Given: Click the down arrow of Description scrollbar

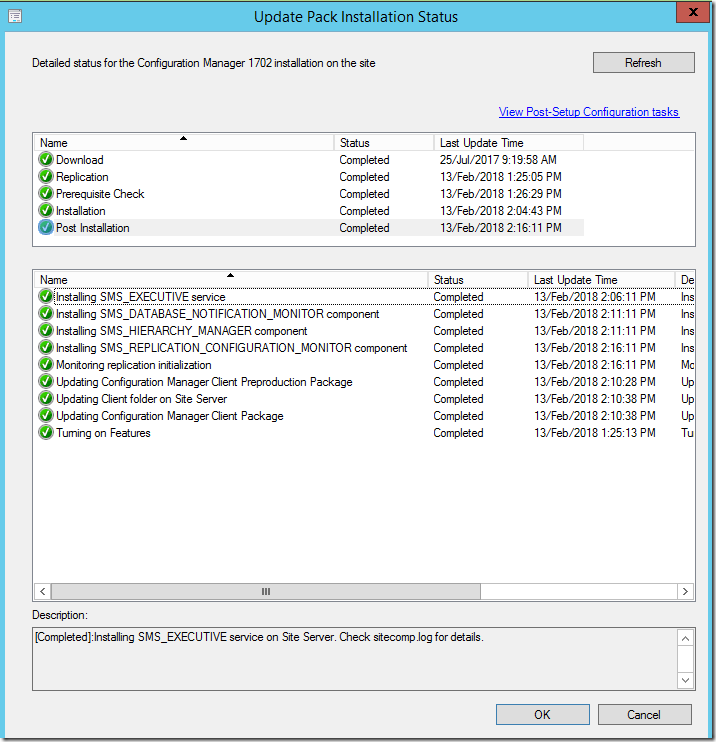Looking at the screenshot, I should pyautogui.click(x=685, y=680).
